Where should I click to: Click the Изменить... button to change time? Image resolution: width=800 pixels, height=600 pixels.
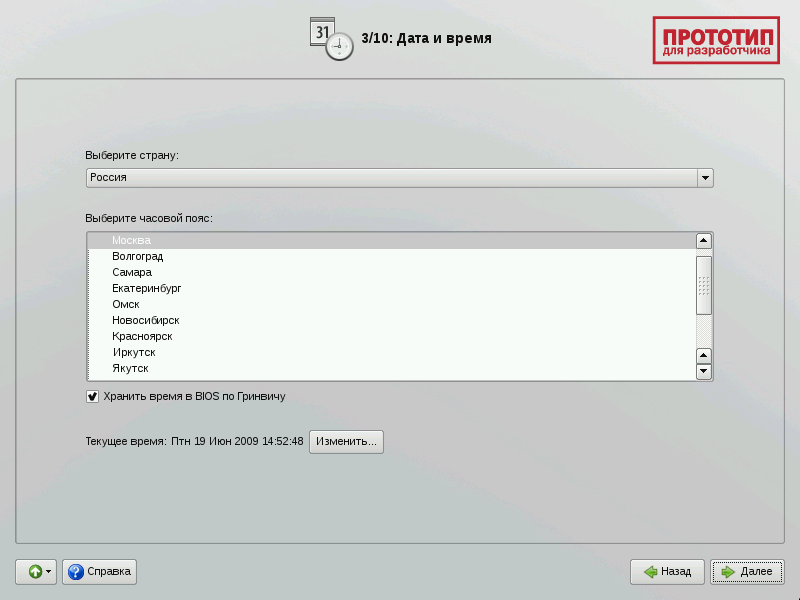click(346, 441)
